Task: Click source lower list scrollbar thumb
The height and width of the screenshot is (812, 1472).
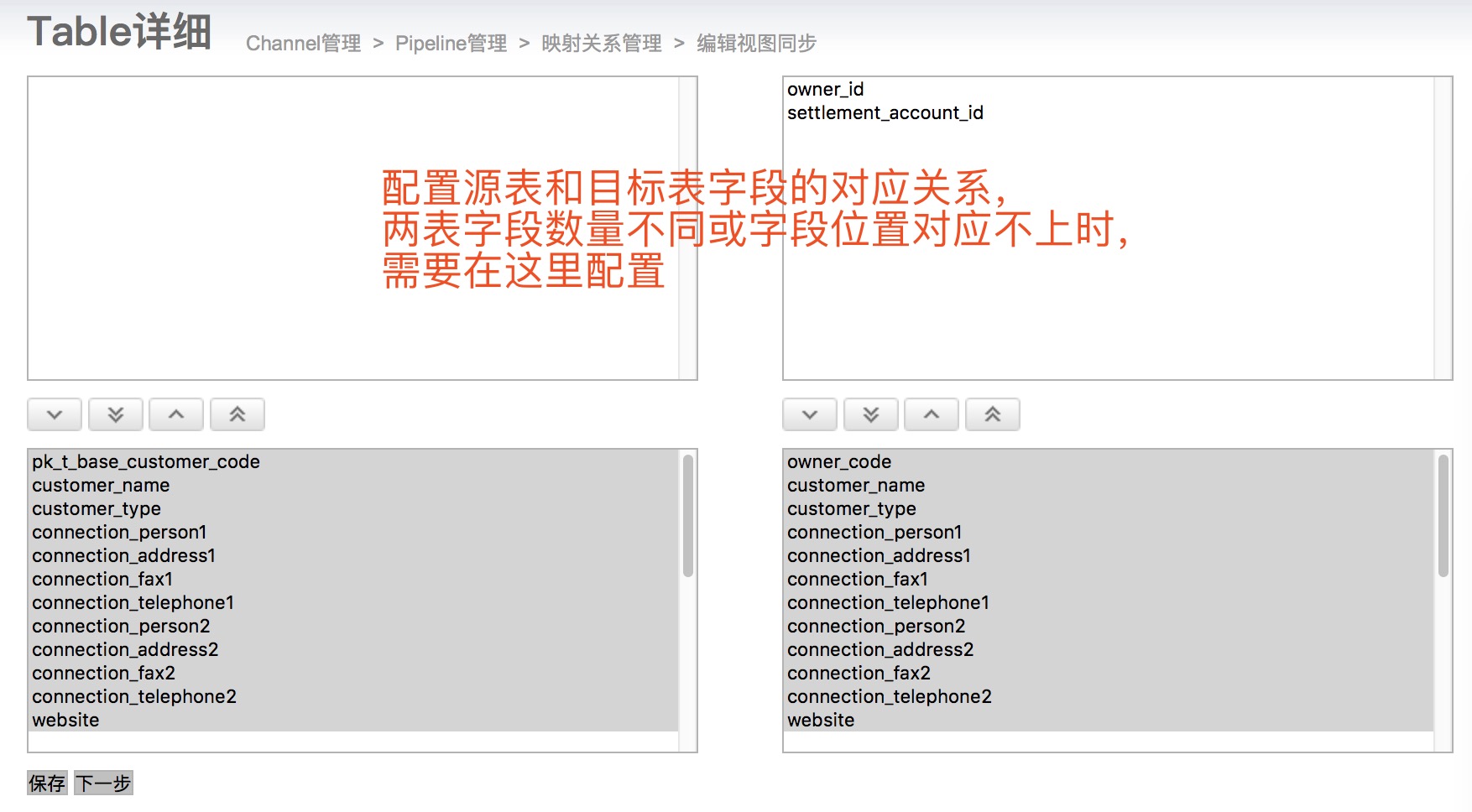Action: pos(688,516)
